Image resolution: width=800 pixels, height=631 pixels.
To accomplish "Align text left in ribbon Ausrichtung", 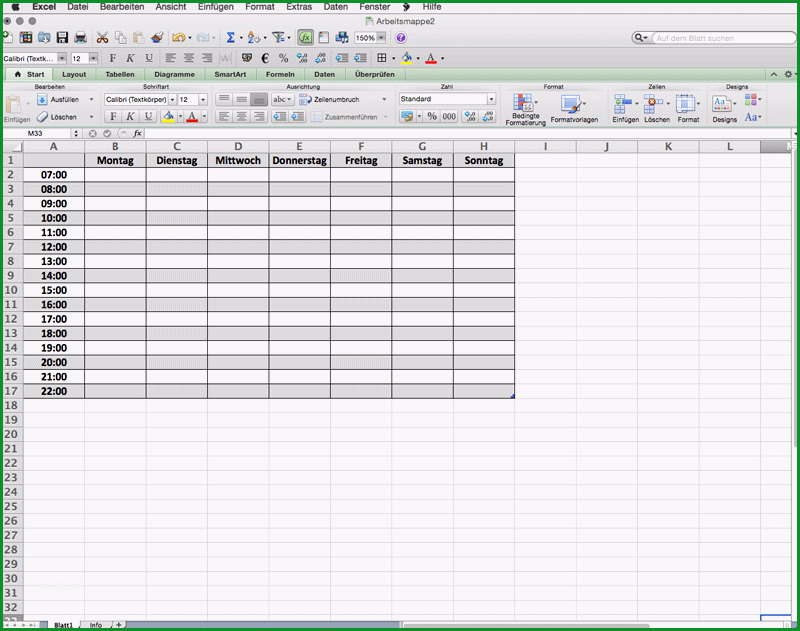I will (x=223, y=116).
